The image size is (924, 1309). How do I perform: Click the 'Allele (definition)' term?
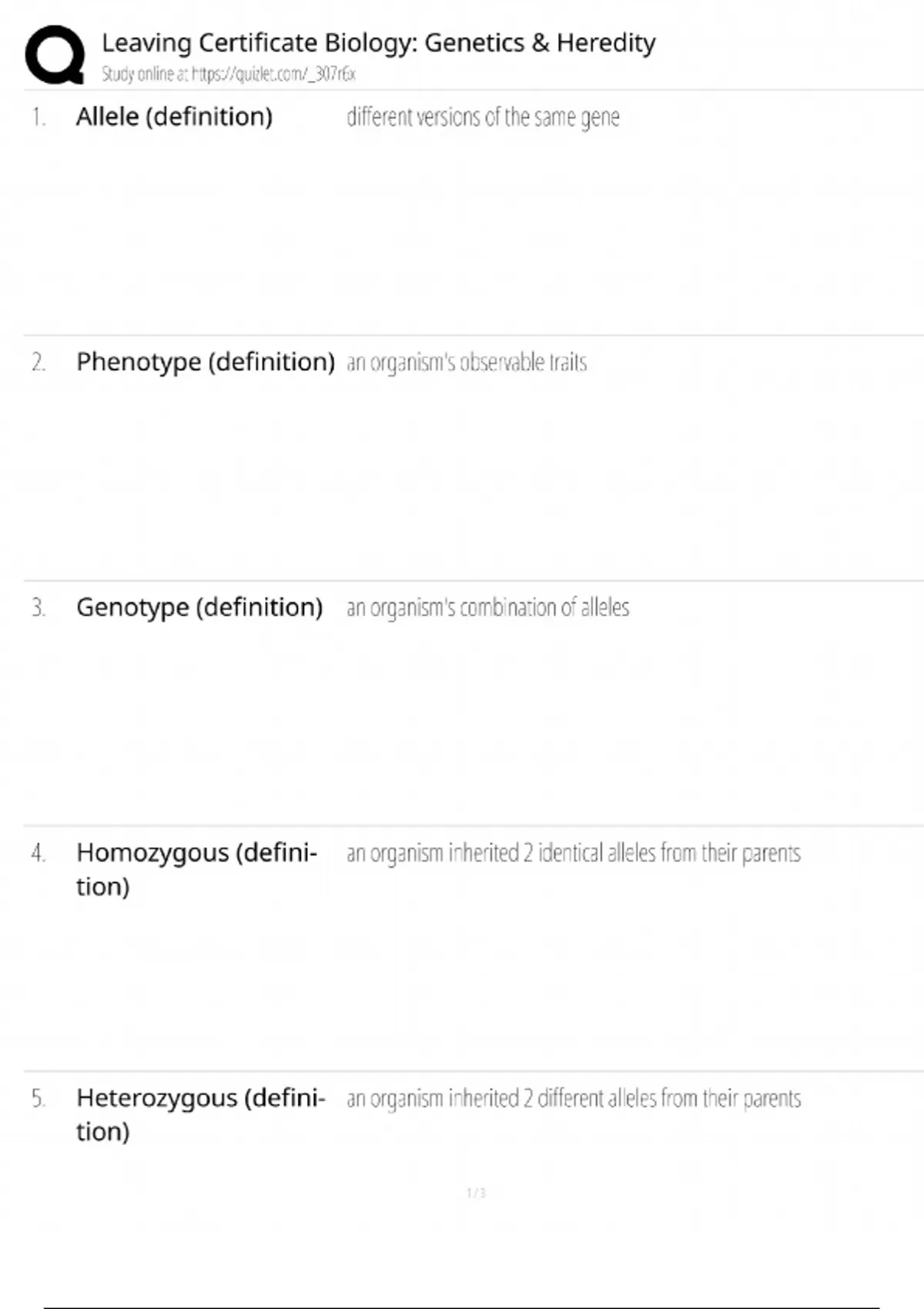click(174, 116)
